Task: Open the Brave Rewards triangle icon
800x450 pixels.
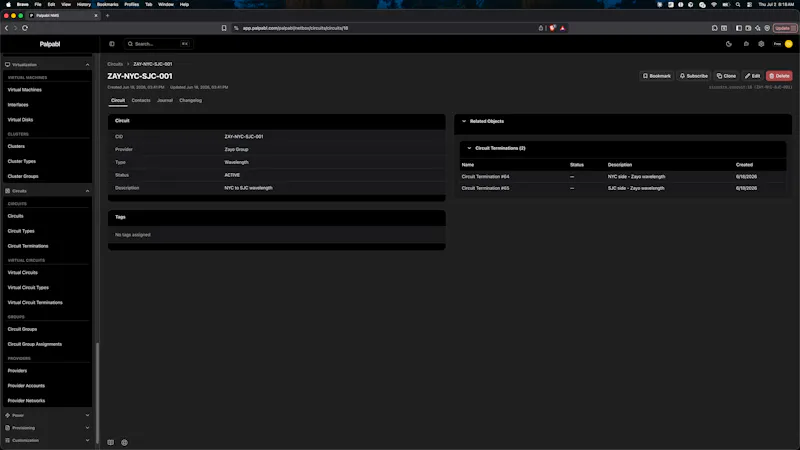Action: point(563,28)
